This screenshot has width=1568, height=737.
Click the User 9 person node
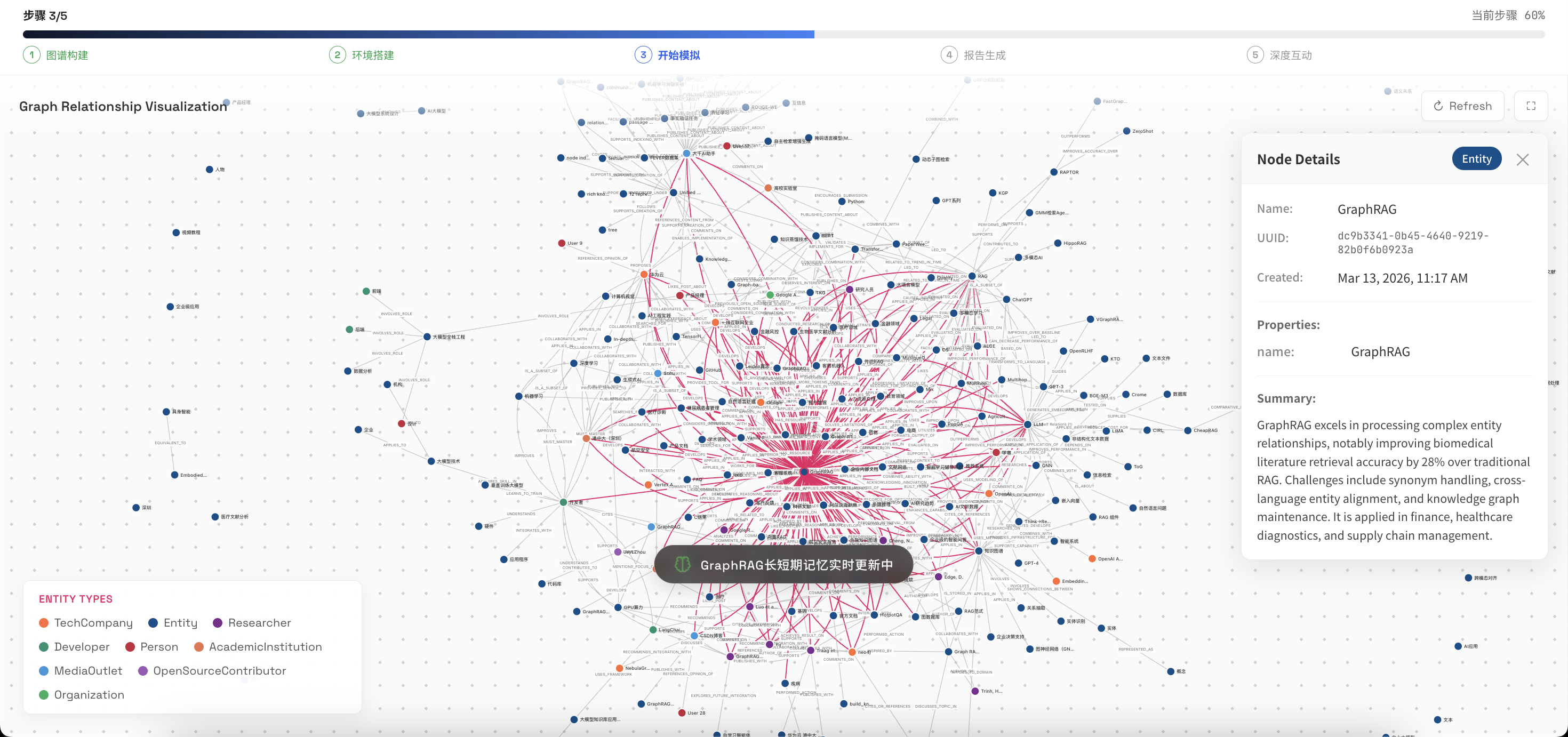pos(562,243)
